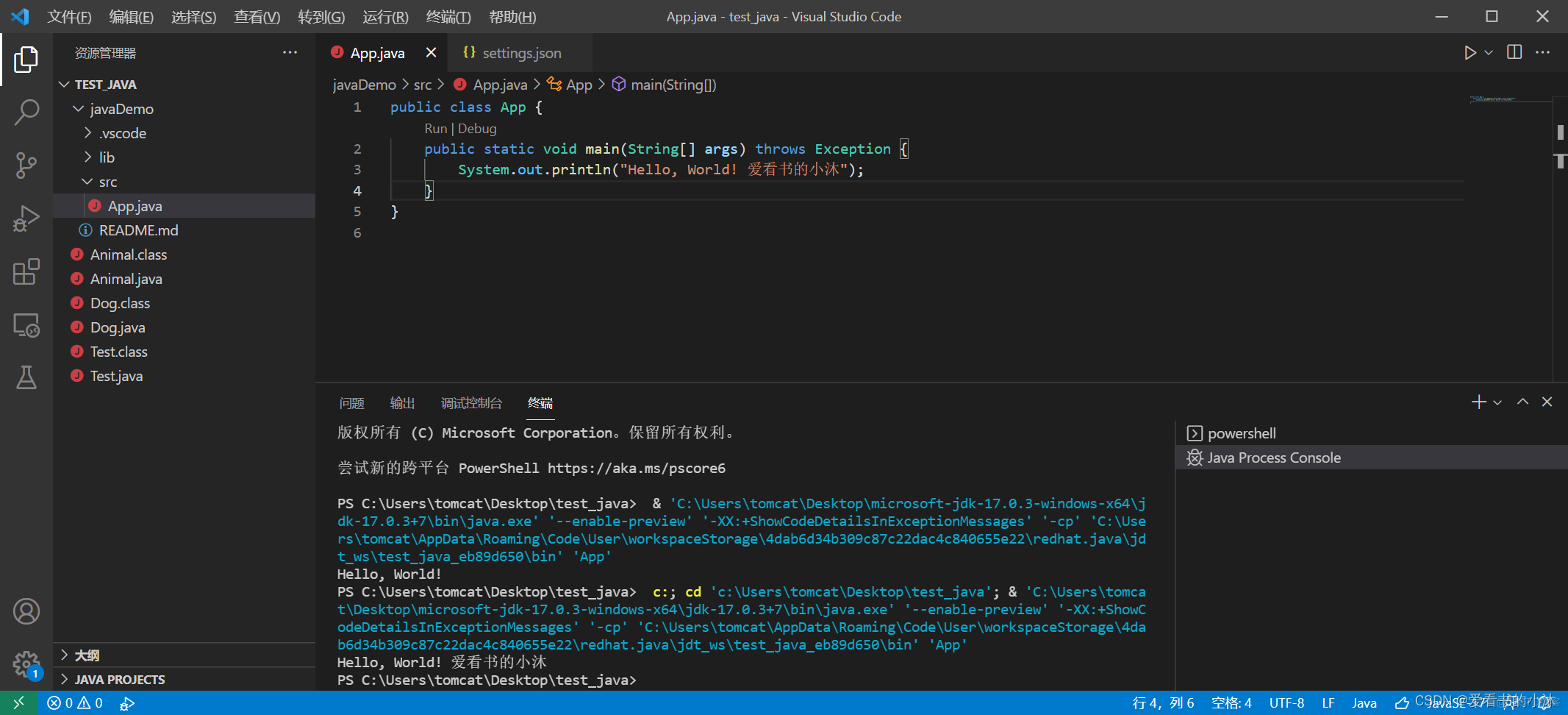Open the Remote Explorer view
Screen dimensions: 1568x715
click(x=26, y=324)
